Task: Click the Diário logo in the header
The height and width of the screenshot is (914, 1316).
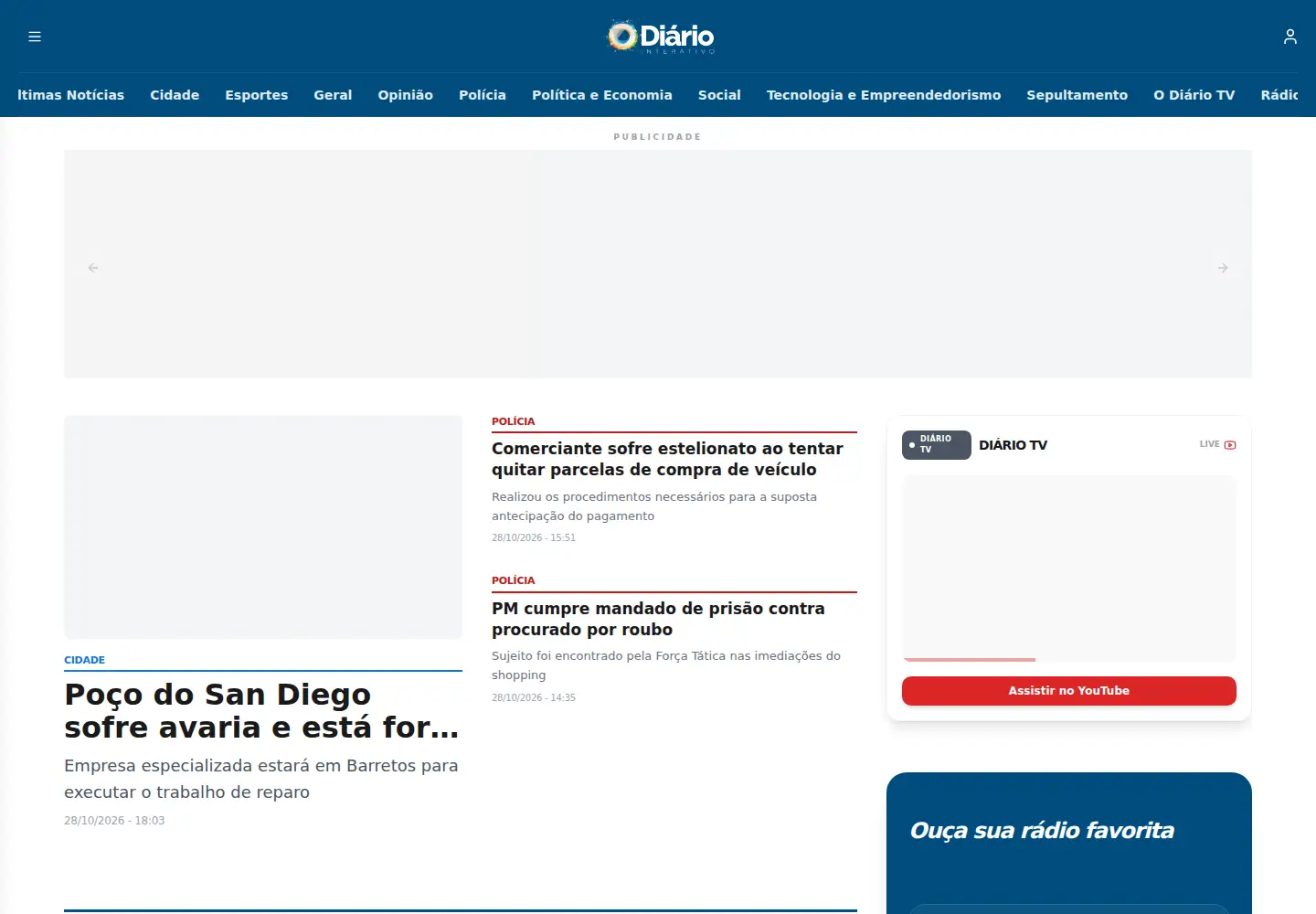Action: tap(661, 37)
